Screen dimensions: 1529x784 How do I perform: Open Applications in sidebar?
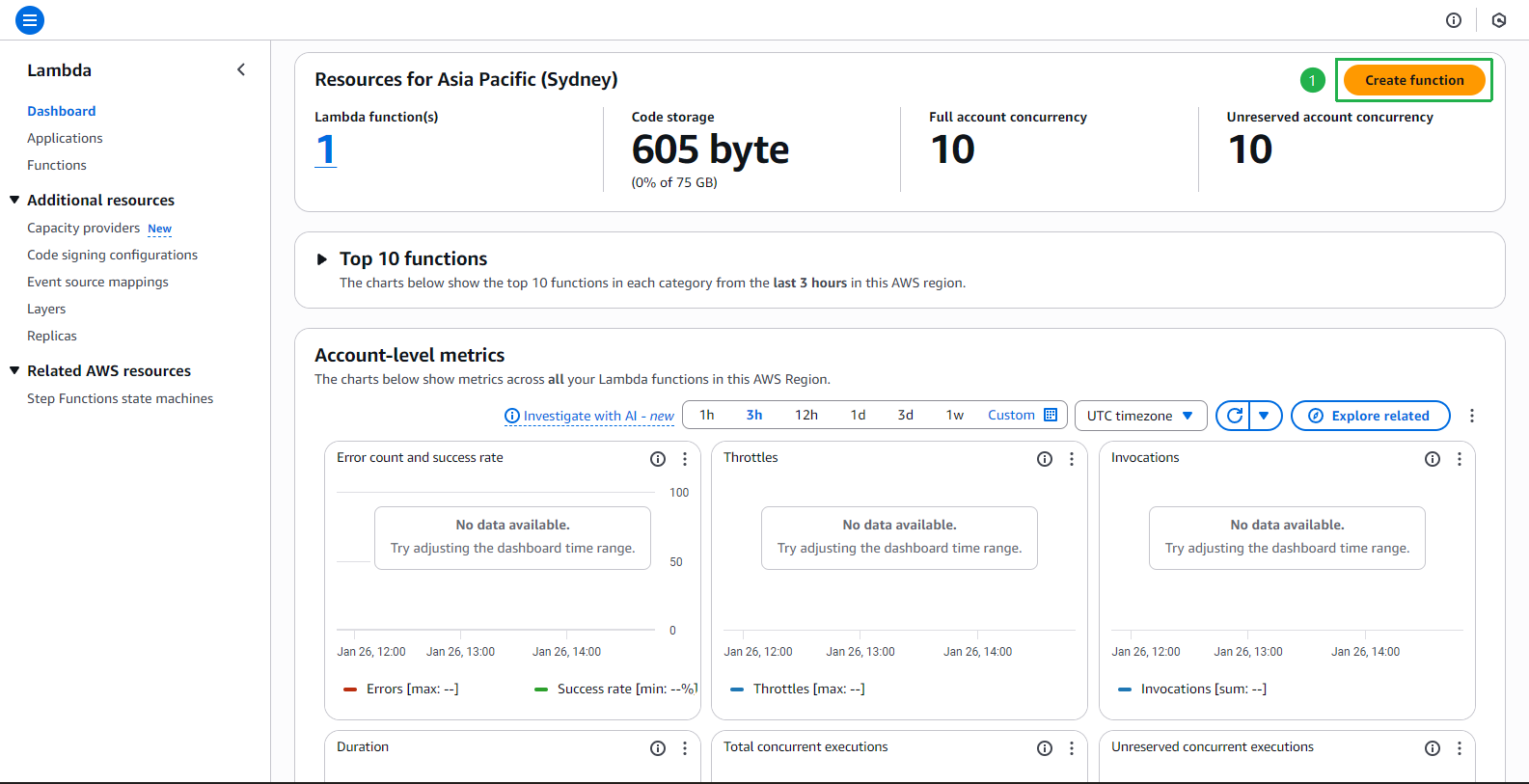65,138
